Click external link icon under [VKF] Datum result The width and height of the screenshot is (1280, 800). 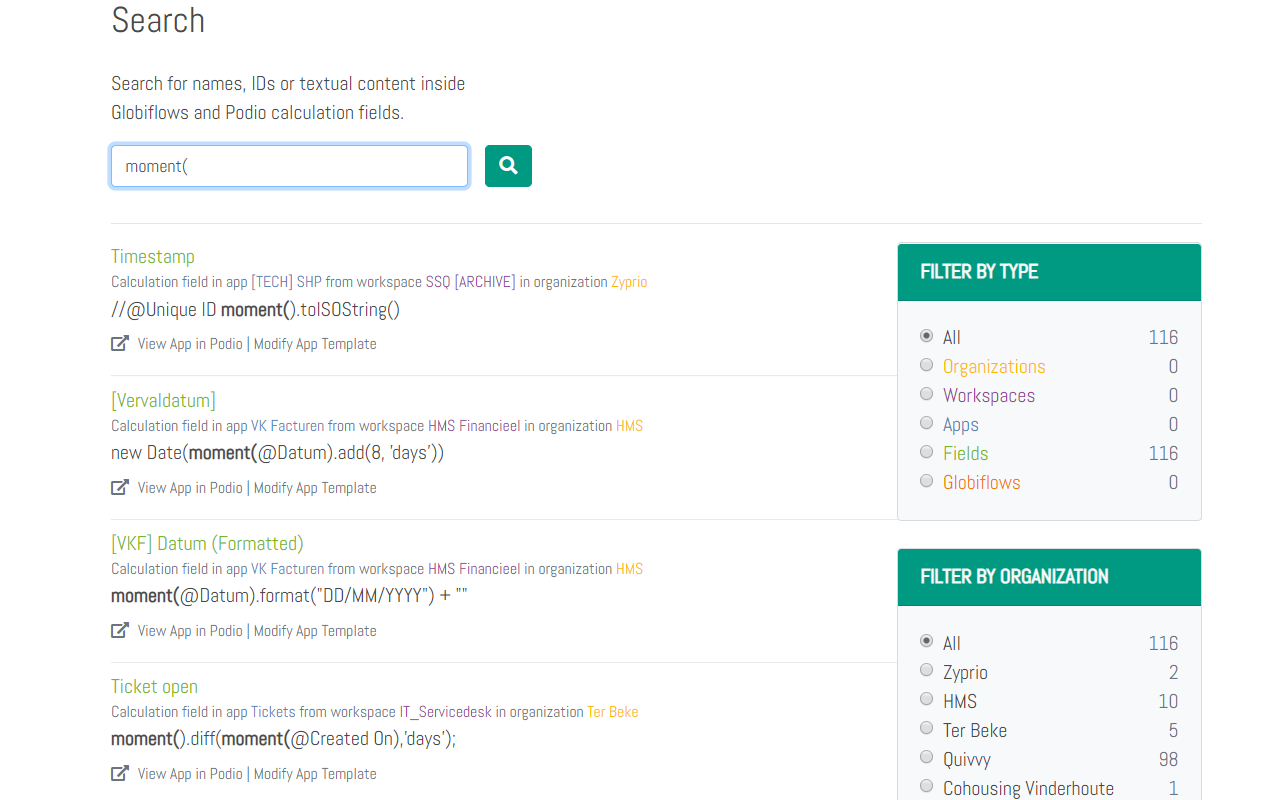120,631
